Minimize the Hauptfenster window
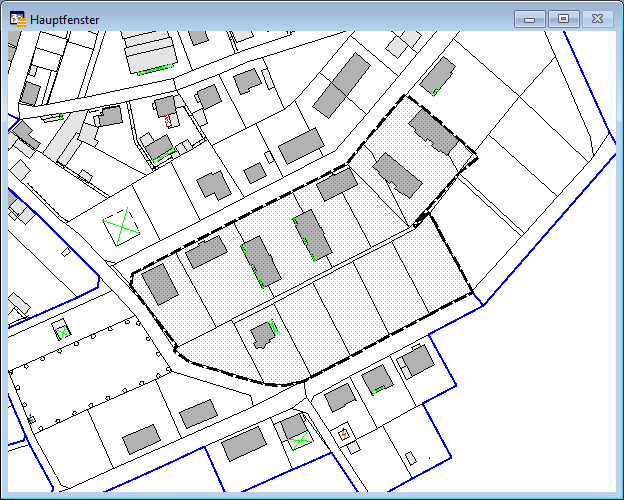 coord(530,19)
